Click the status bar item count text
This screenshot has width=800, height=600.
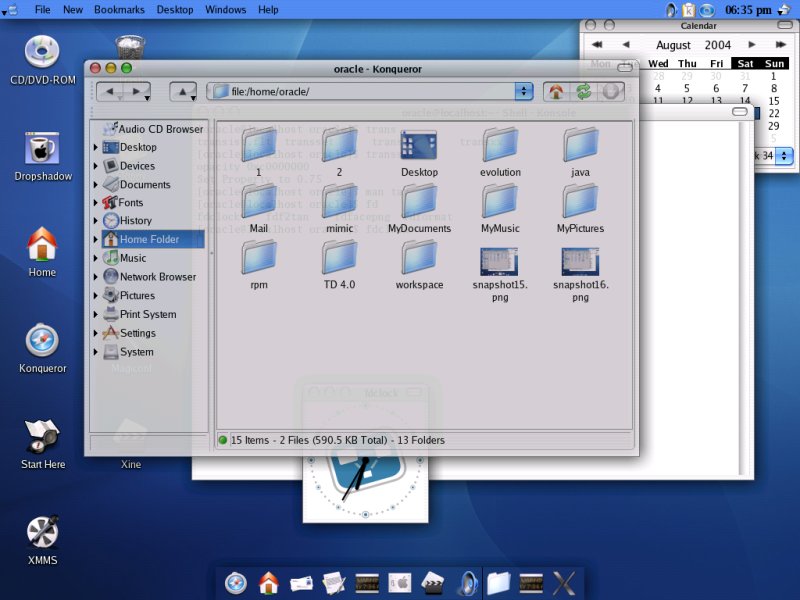[337, 440]
